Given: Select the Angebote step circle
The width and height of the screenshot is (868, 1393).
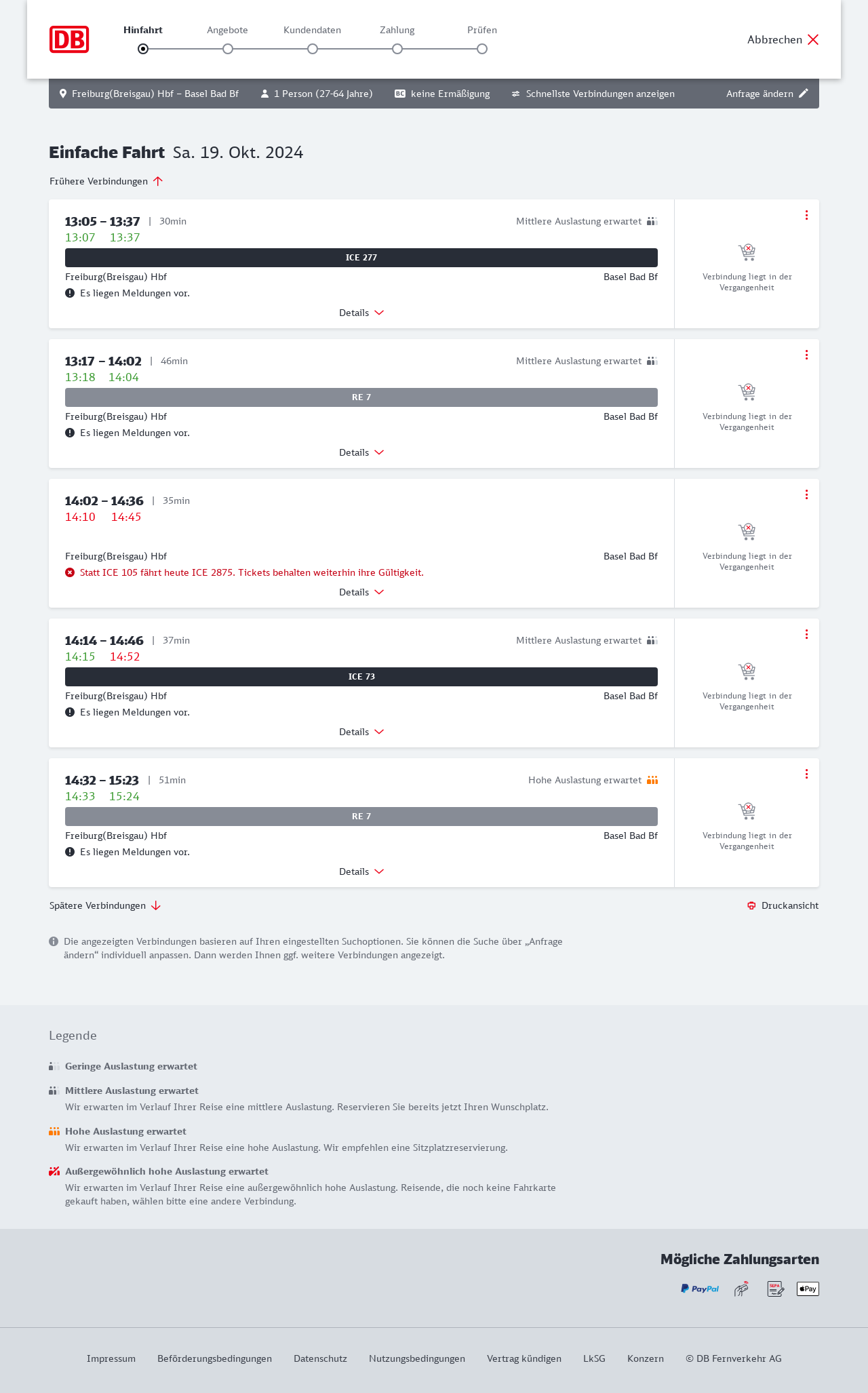Looking at the screenshot, I should (228, 49).
